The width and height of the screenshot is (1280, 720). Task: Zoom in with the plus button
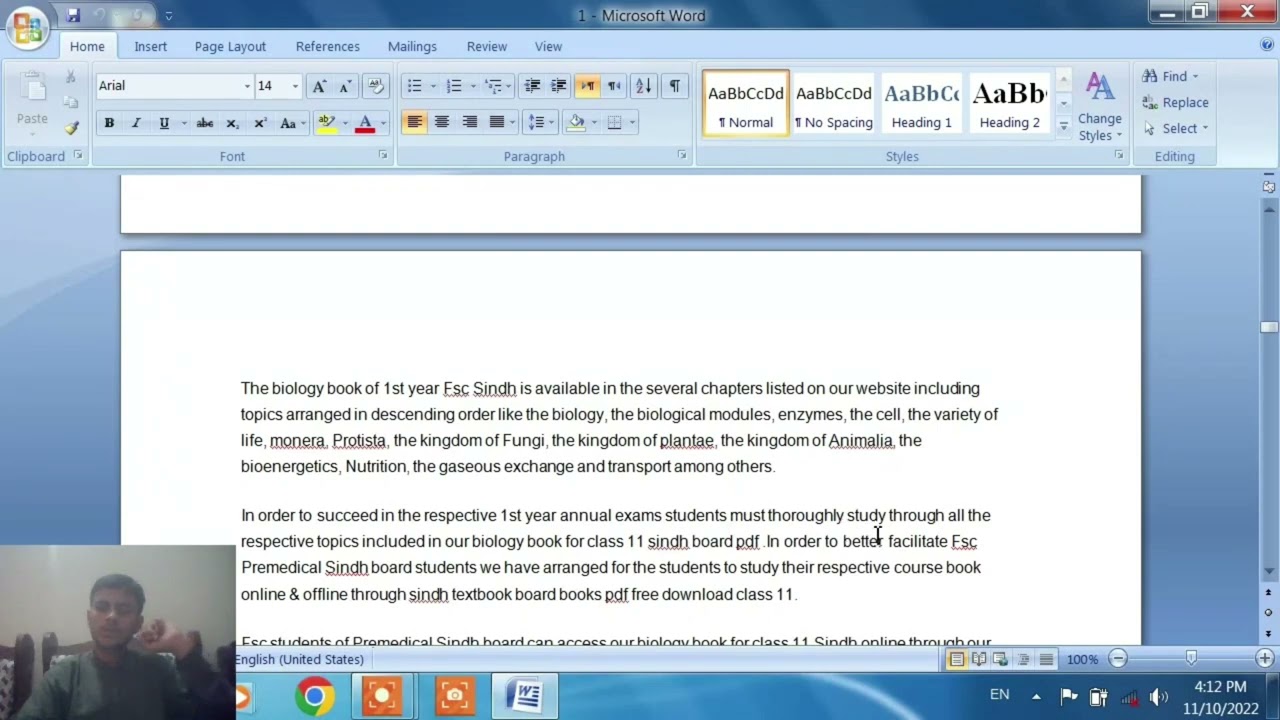1265,658
